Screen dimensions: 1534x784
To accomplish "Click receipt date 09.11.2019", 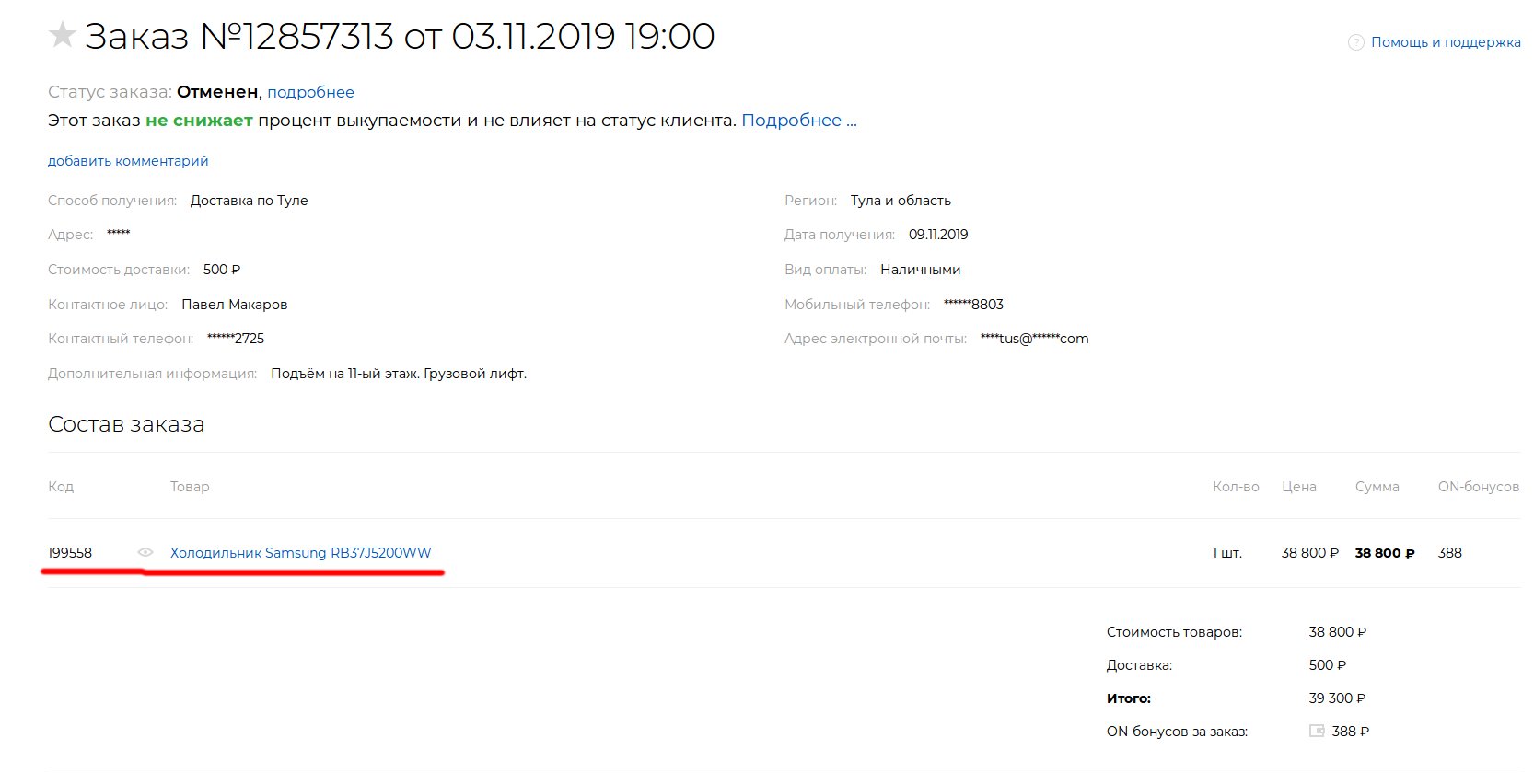I will (x=938, y=235).
